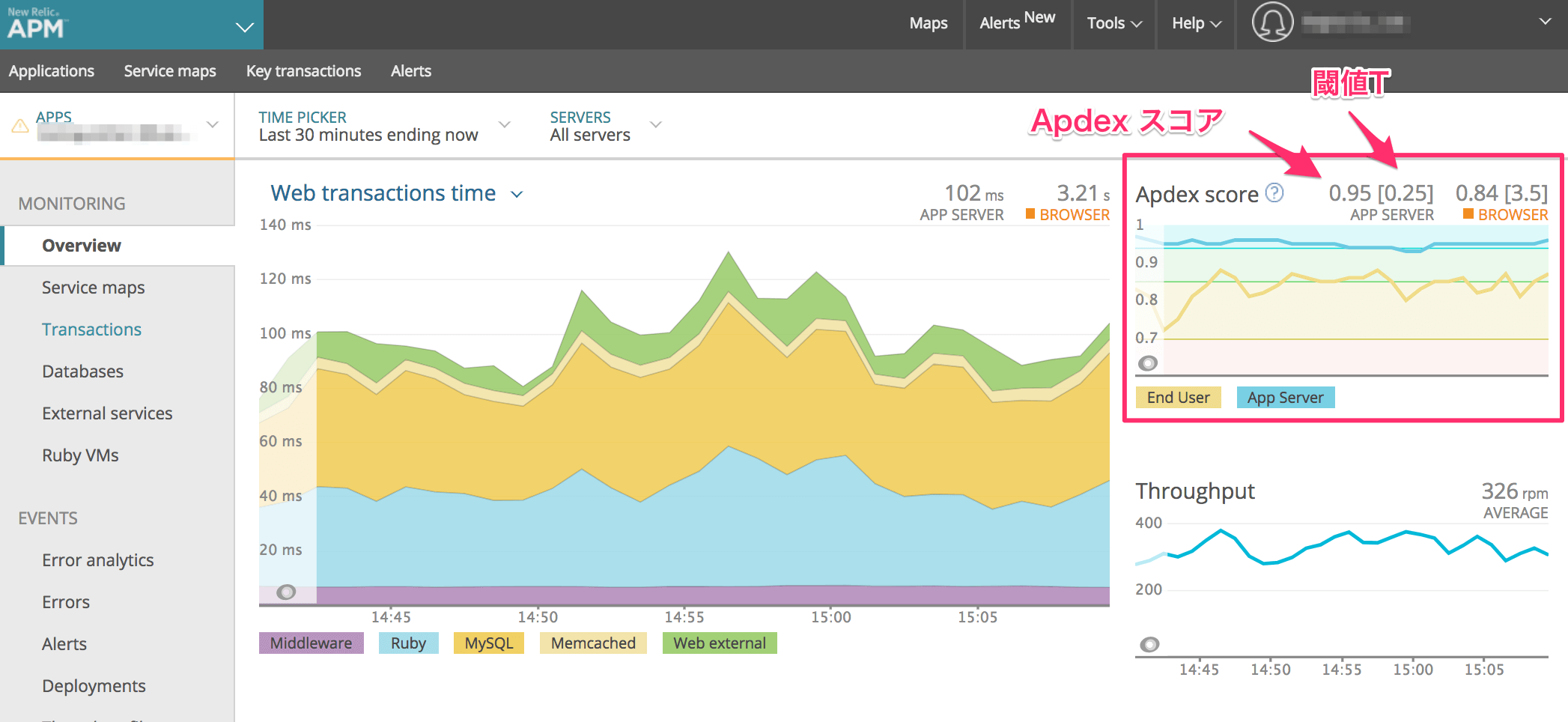Screen dimensions: 1568x722
Task: Hide the Middleware layer in the legend
Action: pos(311,643)
